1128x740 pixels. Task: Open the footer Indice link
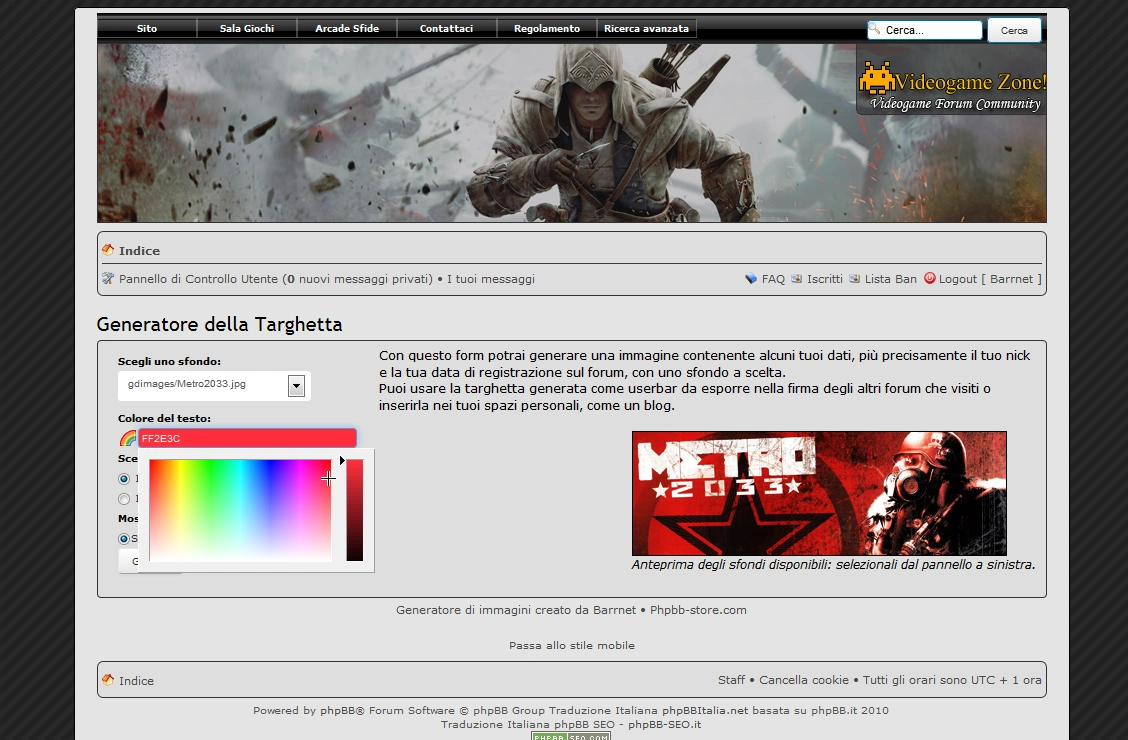tap(137, 681)
